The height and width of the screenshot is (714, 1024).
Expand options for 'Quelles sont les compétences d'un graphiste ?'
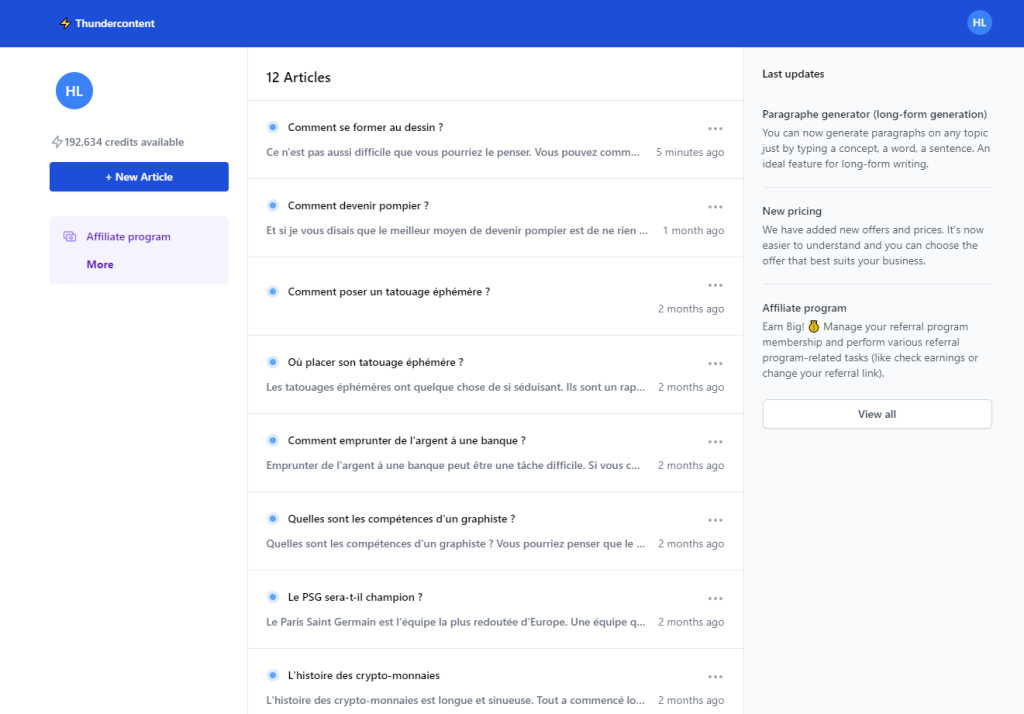[715, 520]
